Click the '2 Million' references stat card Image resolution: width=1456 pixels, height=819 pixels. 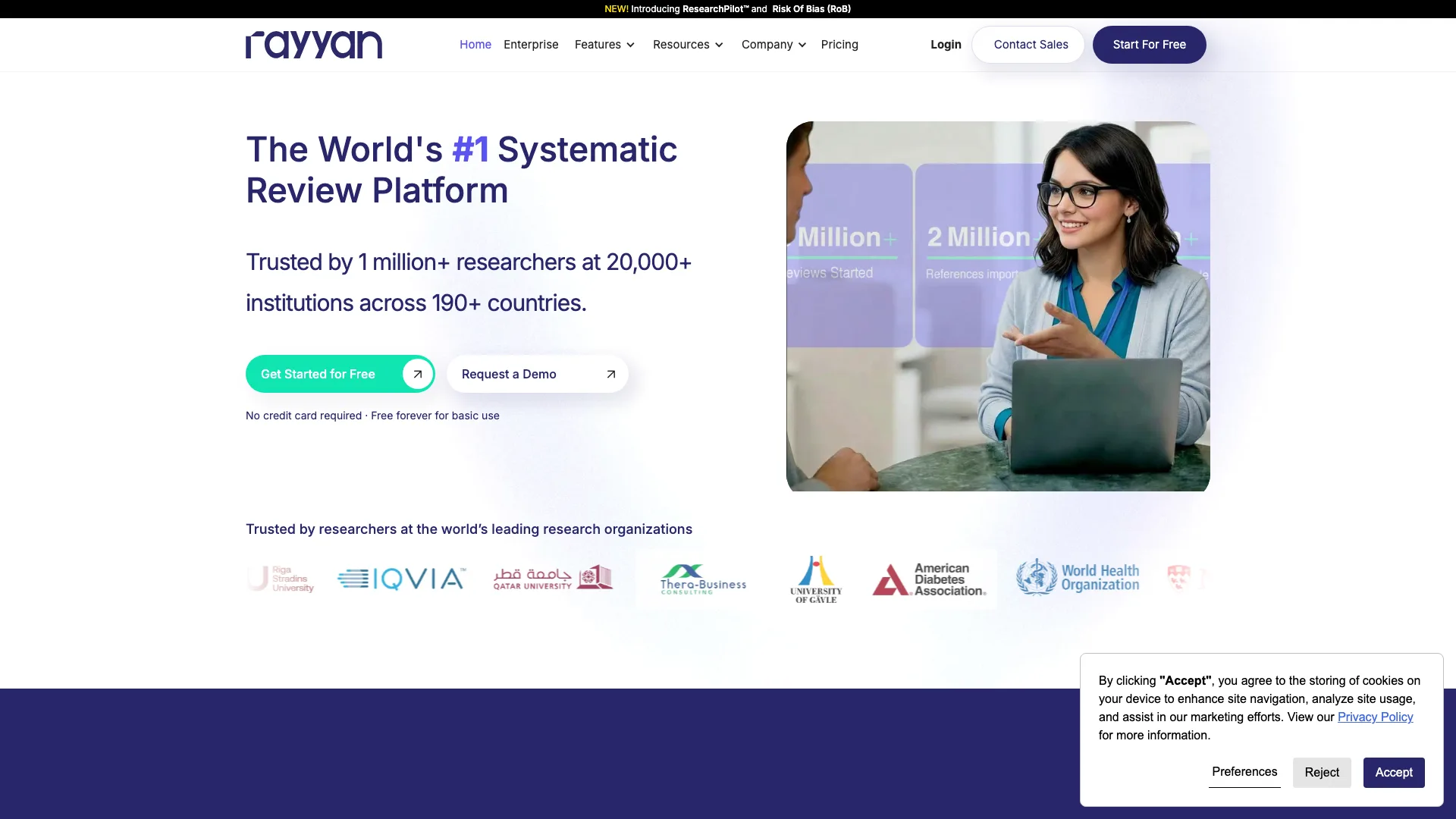point(978,256)
